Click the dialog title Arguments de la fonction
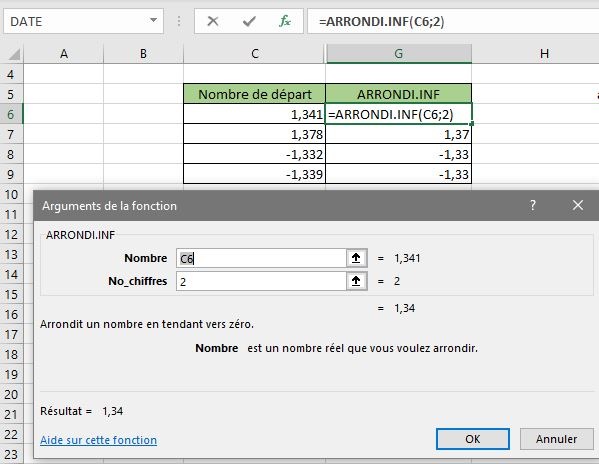Image resolution: width=599 pixels, height=464 pixels. pyautogui.click(x=109, y=206)
